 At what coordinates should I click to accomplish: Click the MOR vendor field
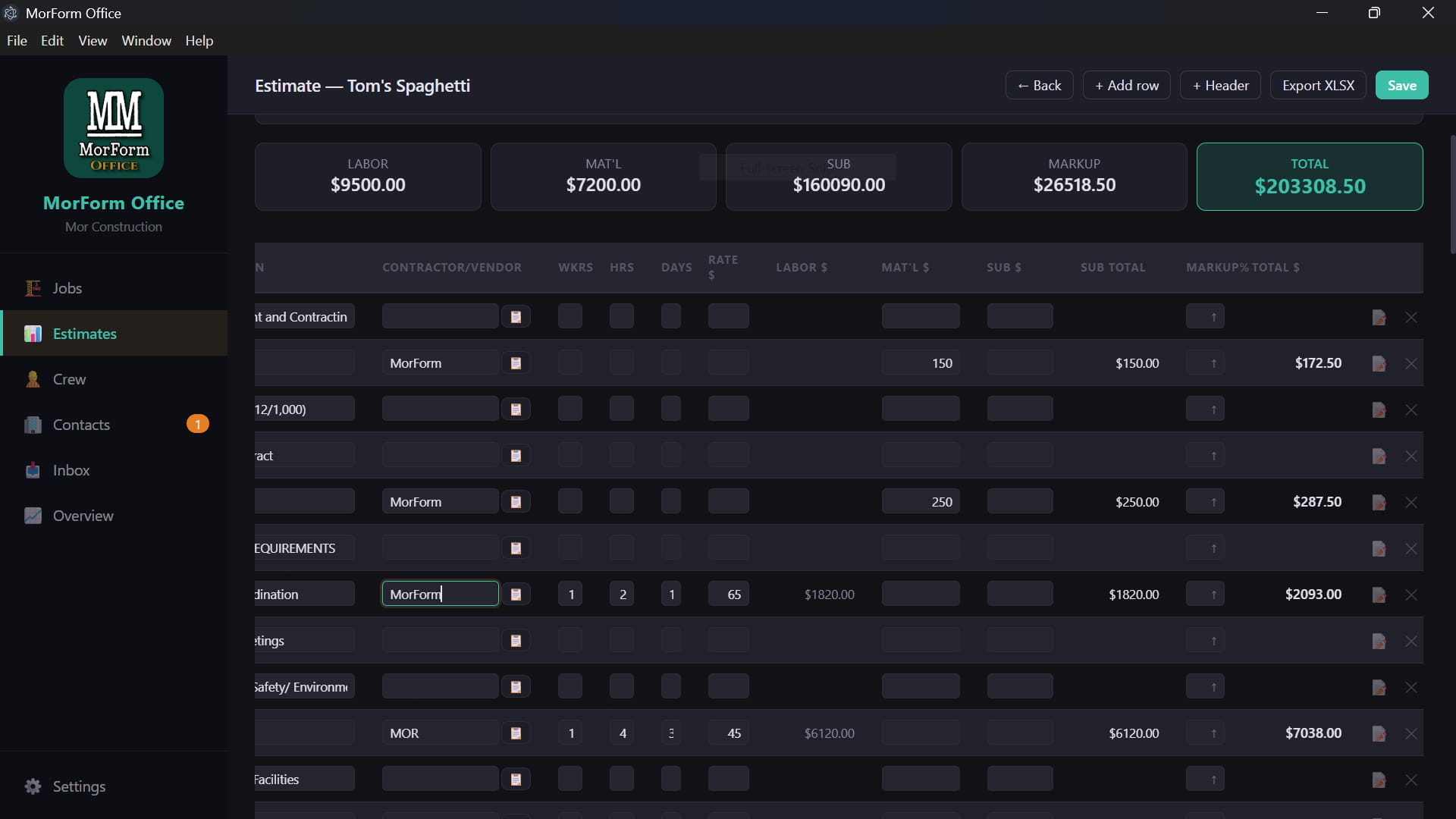point(440,733)
